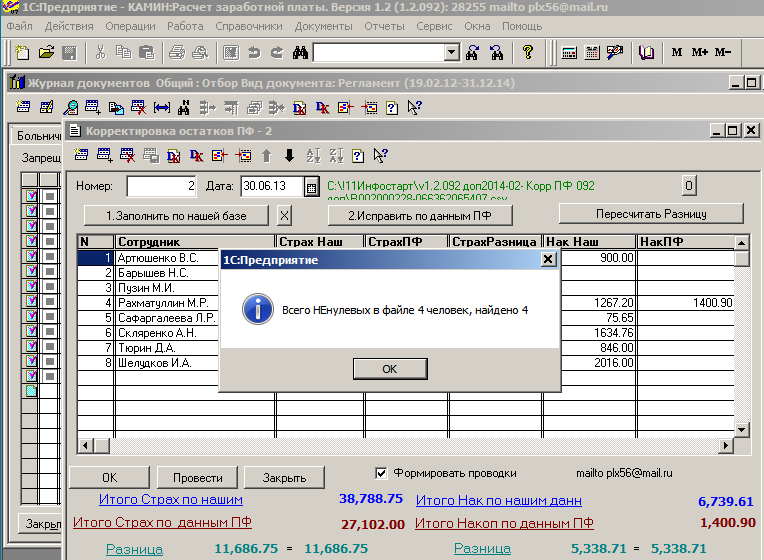Click the context help pointer icon in document toolbar
Image resolution: width=764 pixels, height=560 pixels.
pos(380,155)
